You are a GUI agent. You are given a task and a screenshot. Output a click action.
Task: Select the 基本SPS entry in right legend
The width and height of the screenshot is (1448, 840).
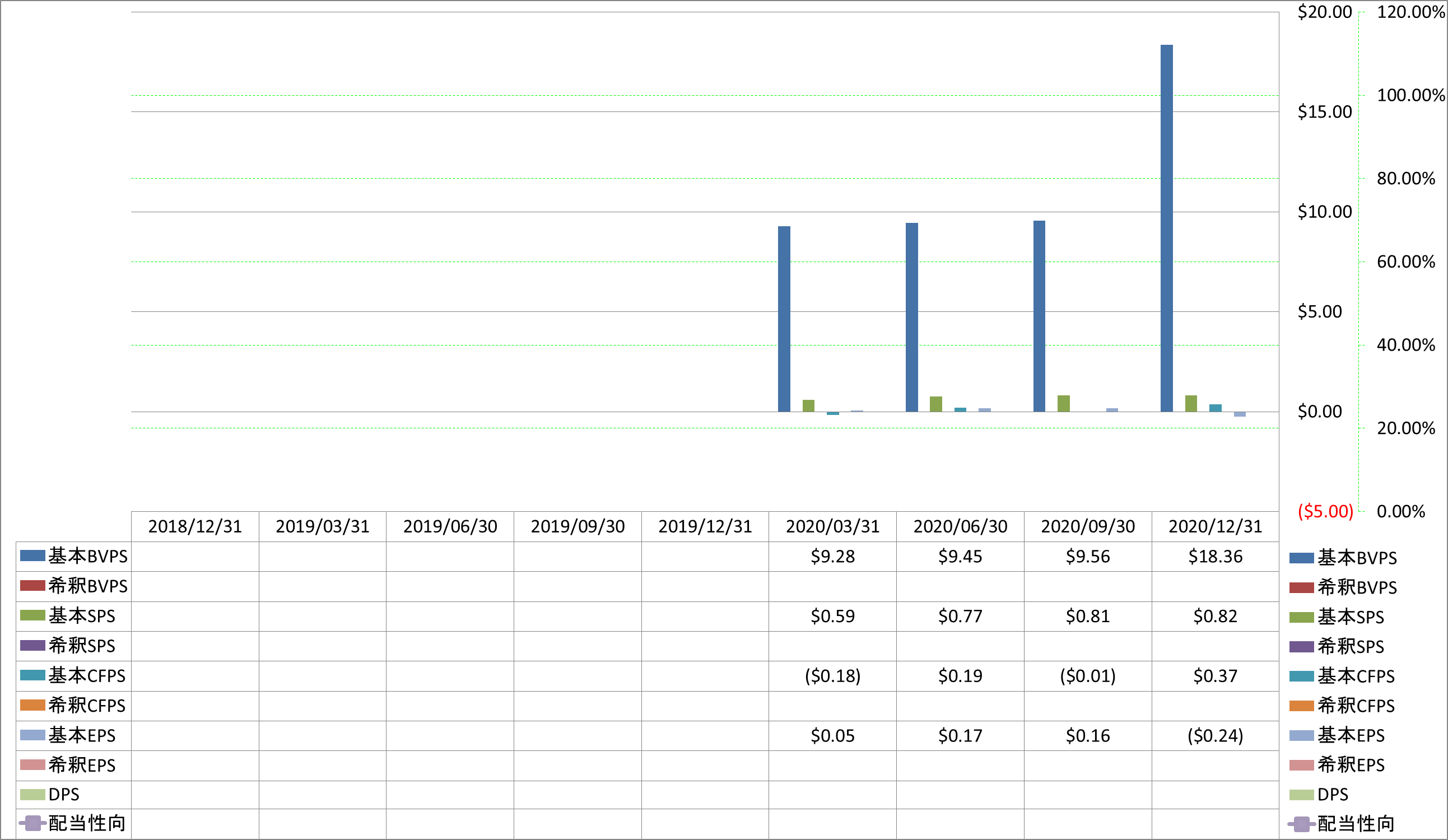(x=1337, y=617)
